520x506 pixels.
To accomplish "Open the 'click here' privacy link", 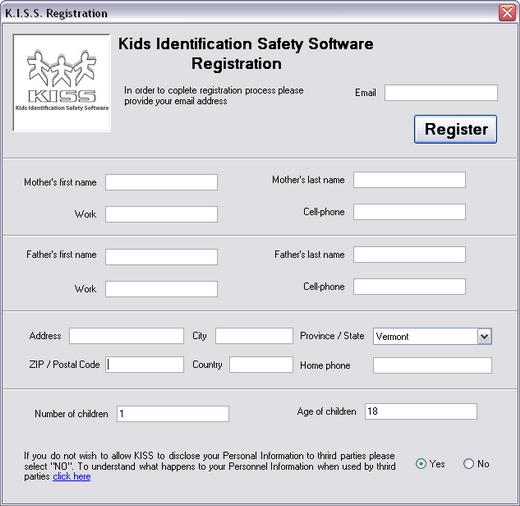I will pyautogui.click(x=72, y=477).
